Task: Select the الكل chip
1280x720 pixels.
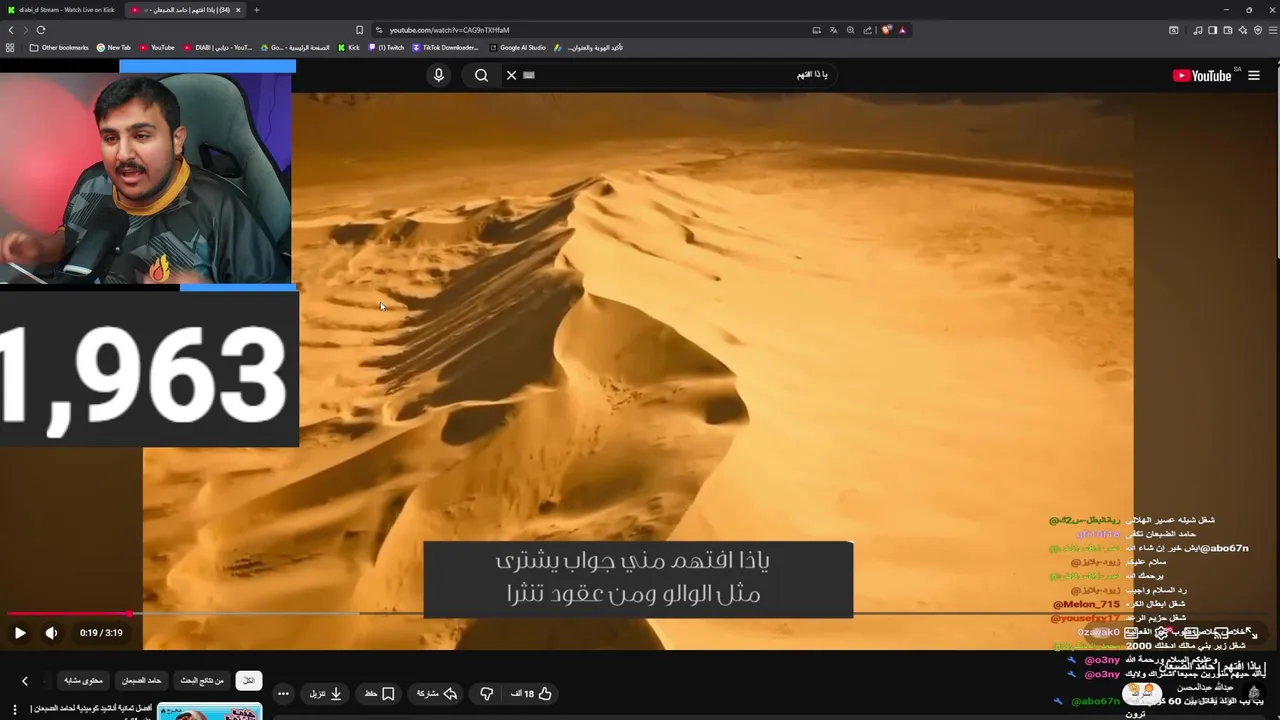Action: pyautogui.click(x=249, y=681)
